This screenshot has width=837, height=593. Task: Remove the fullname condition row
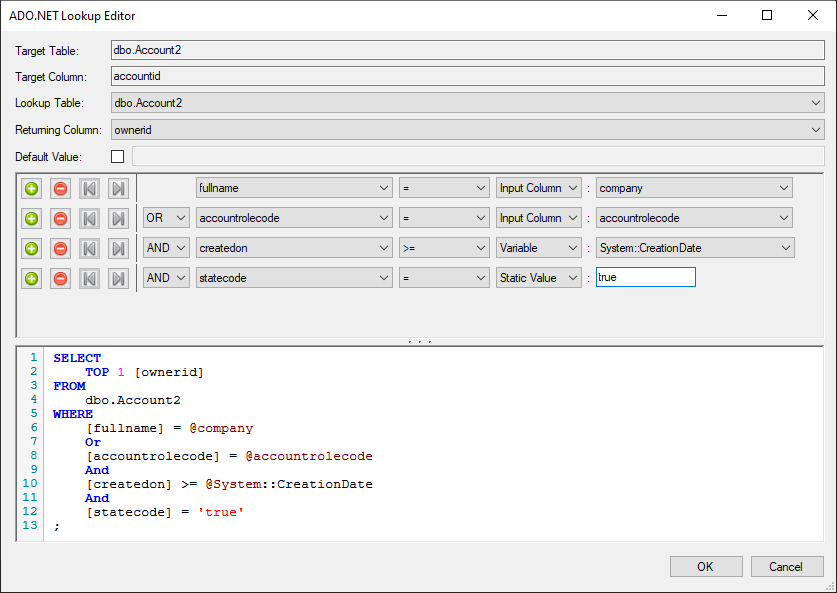pos(60,188)
